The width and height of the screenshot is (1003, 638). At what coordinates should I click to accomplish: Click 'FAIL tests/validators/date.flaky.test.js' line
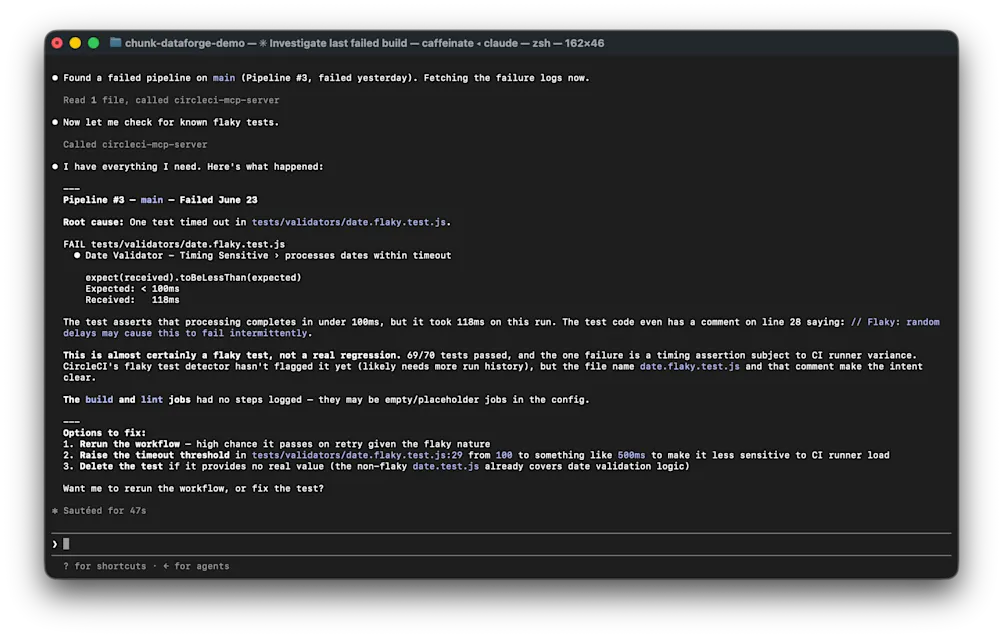click(x=174, y=244)
